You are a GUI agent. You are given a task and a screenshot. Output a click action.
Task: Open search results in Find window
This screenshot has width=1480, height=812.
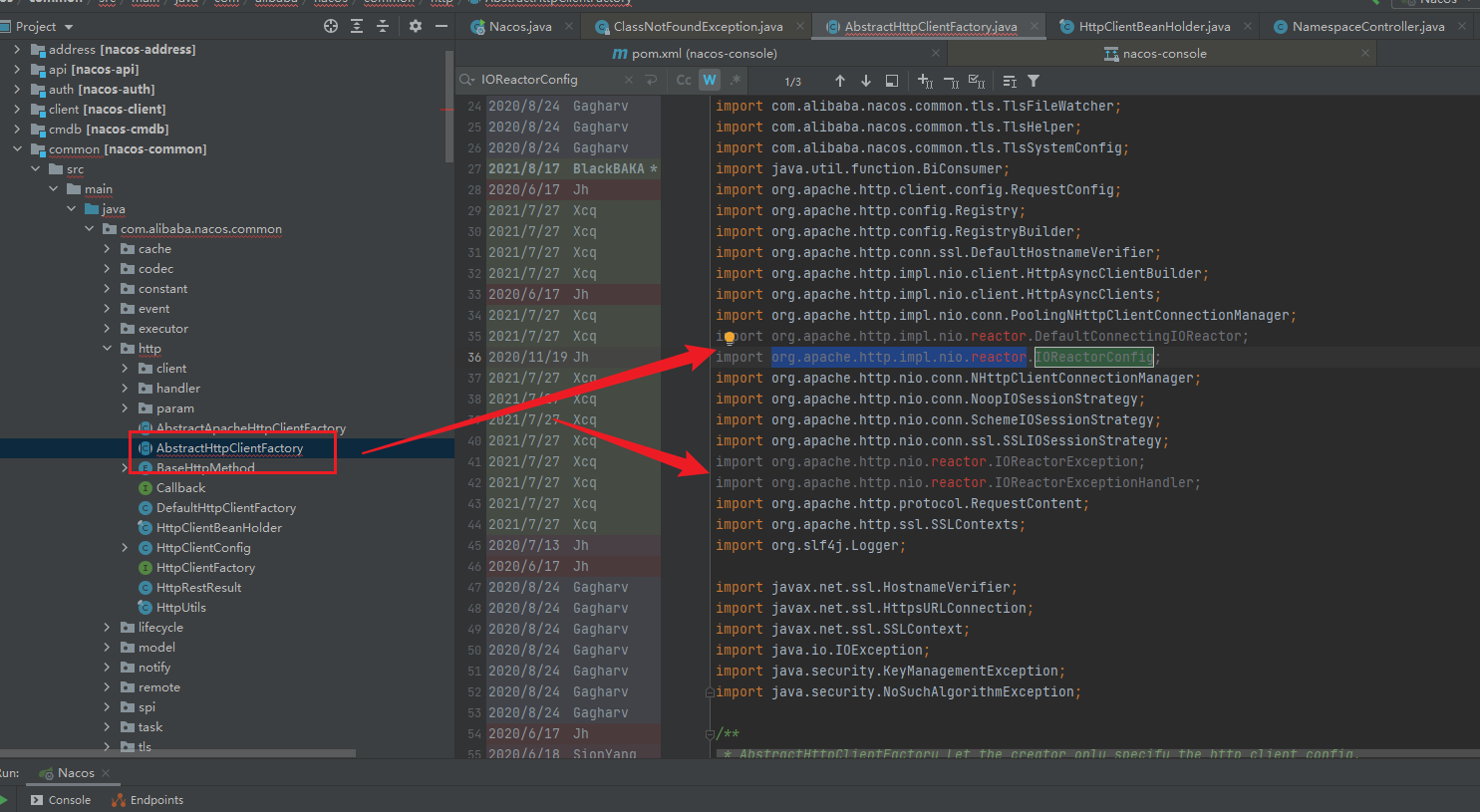point(892,81)
